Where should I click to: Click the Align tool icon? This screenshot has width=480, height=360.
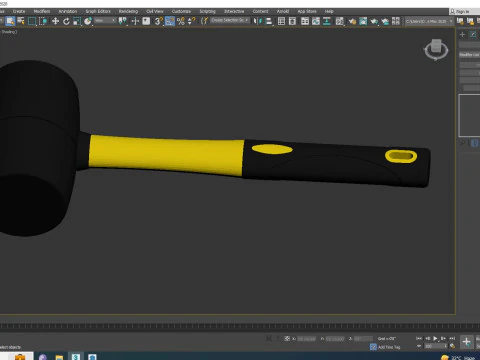(x=268, y=21)
